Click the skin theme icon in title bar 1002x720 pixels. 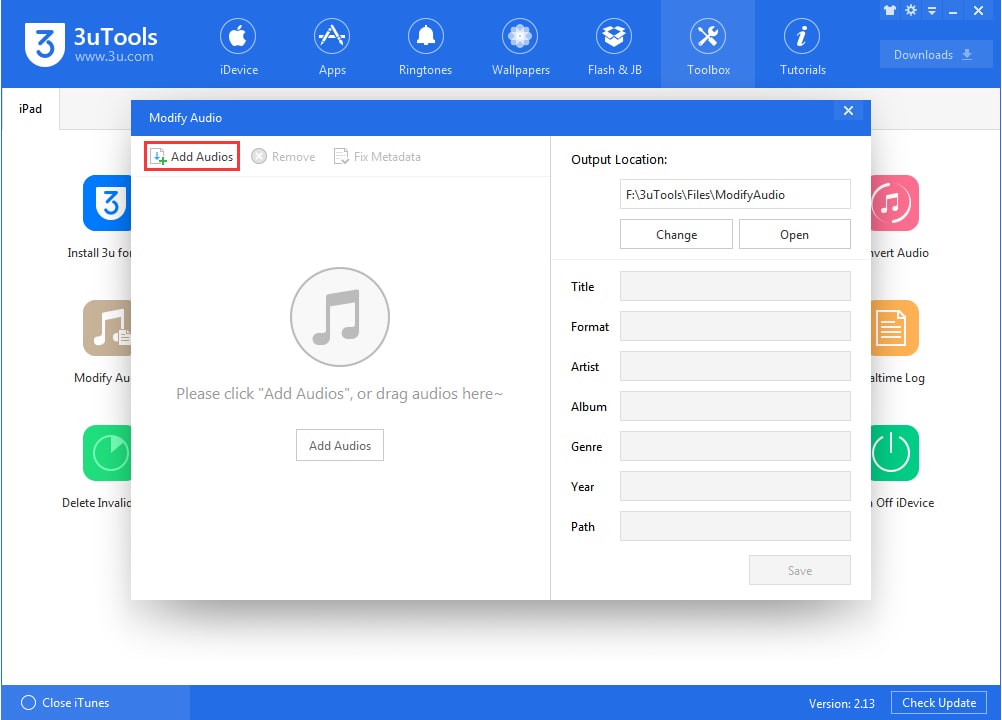point(889,11)
